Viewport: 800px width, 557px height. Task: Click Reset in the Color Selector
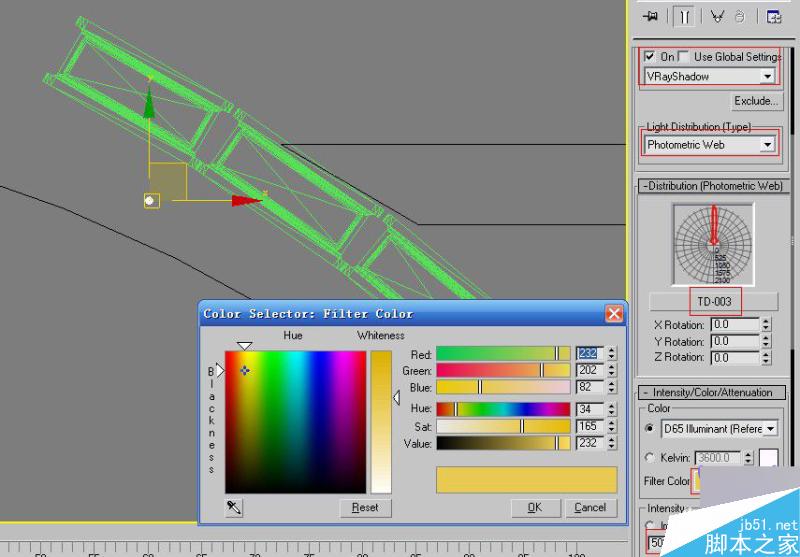click(365, 508)
